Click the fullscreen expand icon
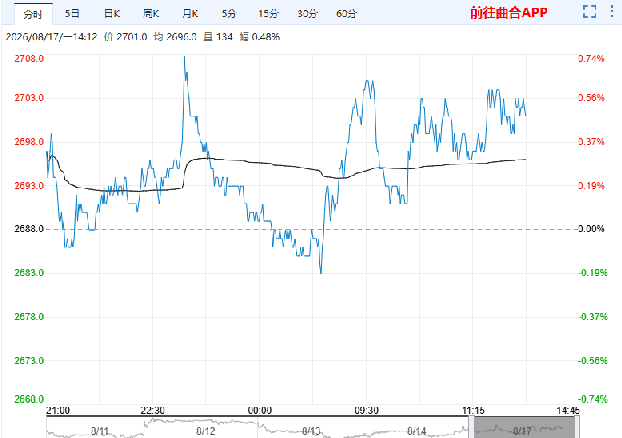This screenshot has width=622, height=438. [589, 12]
